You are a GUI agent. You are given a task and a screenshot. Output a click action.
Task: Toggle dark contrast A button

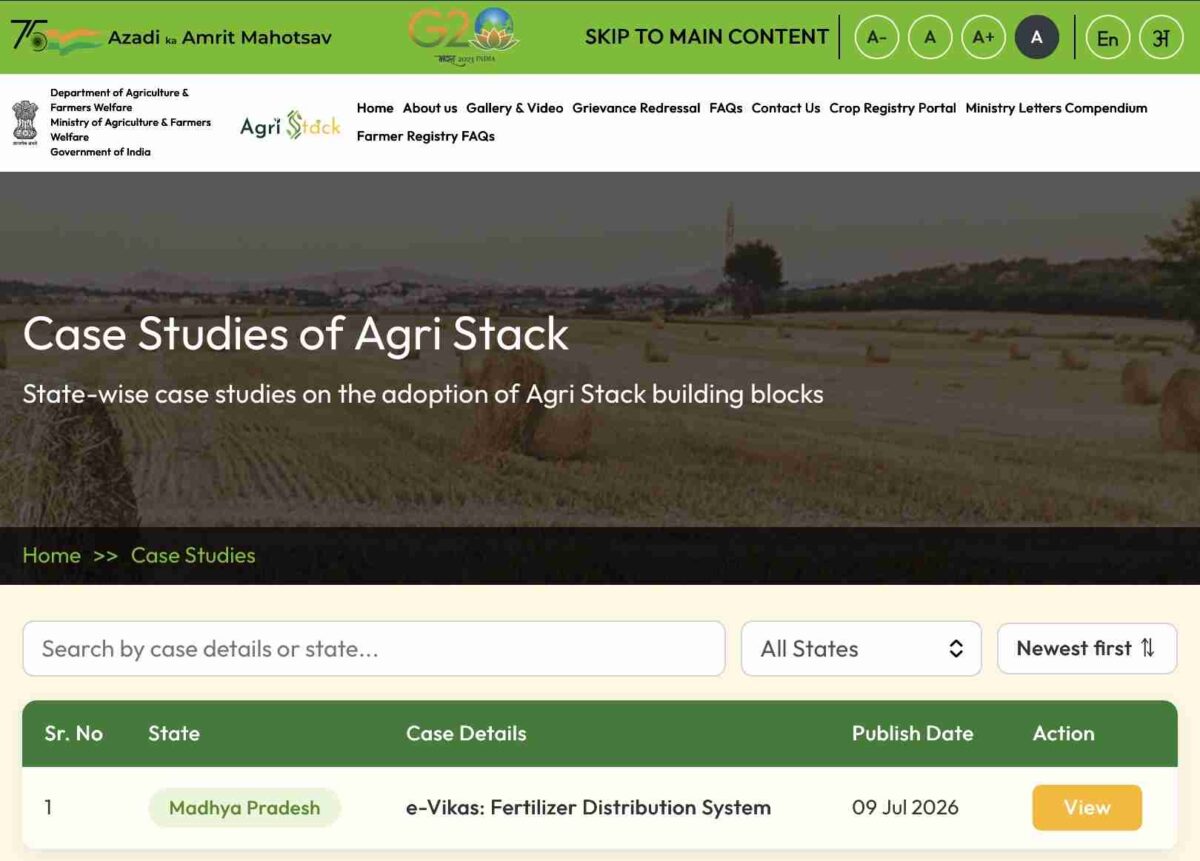(1037, 38)
